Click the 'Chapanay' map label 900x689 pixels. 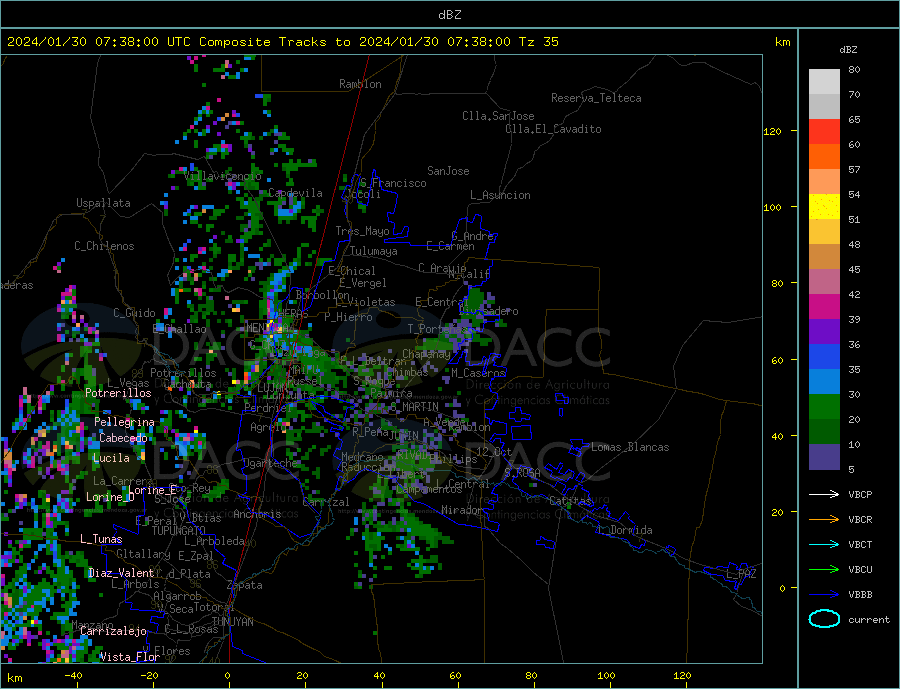[426, 354]
